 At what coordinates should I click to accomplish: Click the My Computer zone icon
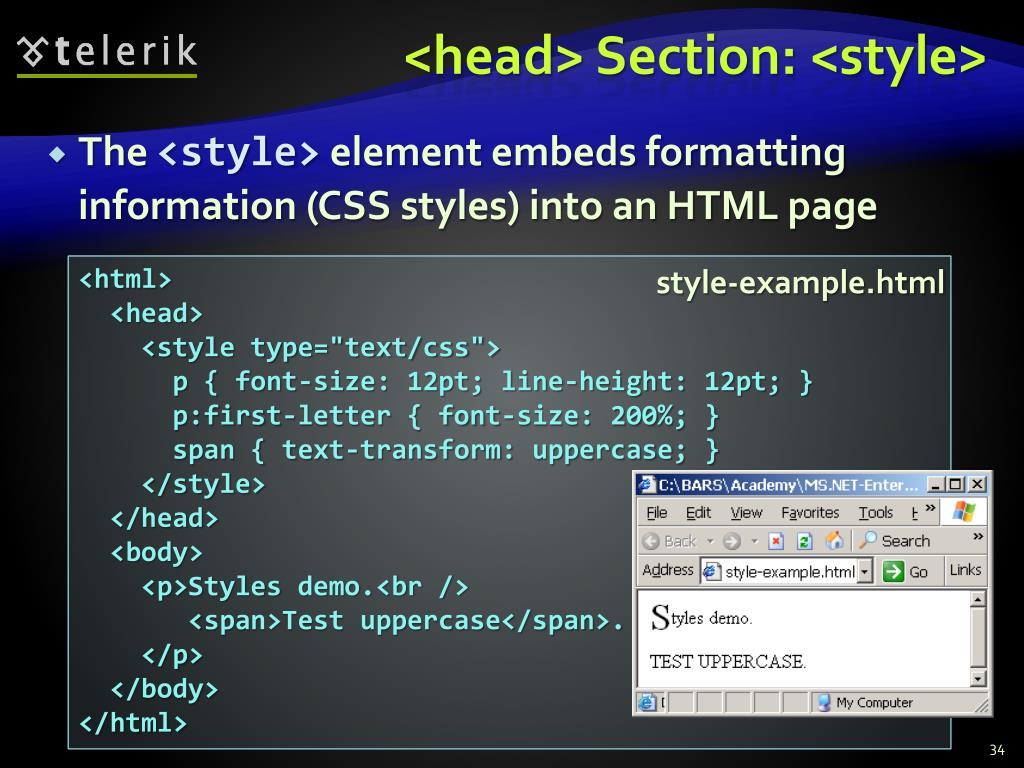click(x=824, y=702)
